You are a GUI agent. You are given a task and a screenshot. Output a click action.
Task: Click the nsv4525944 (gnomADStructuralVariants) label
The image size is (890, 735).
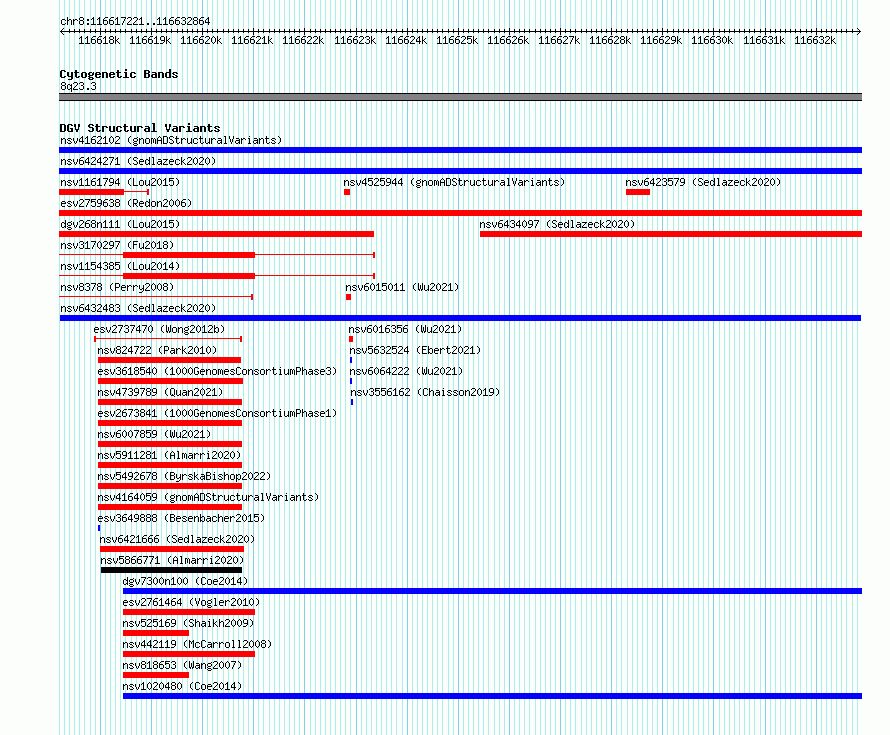(454, 182)
